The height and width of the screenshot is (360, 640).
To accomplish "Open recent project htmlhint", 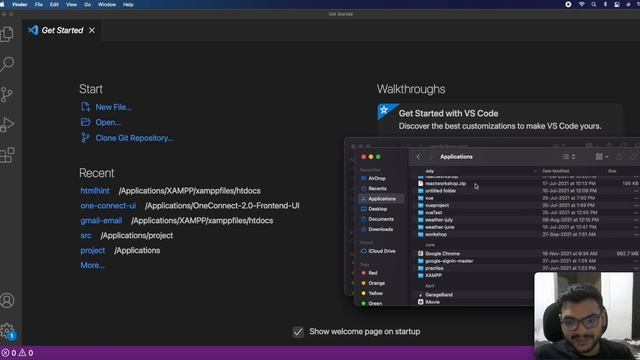I will tap(95, 191).
